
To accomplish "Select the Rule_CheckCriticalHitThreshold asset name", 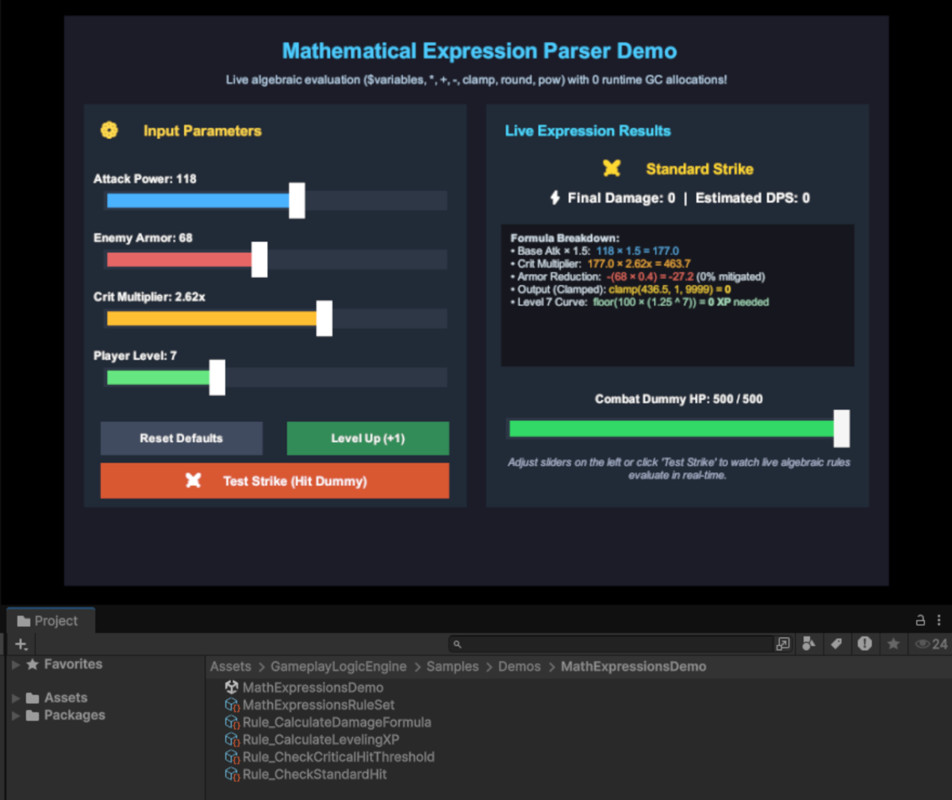I will pyautogui.click(x=339, y=757).
